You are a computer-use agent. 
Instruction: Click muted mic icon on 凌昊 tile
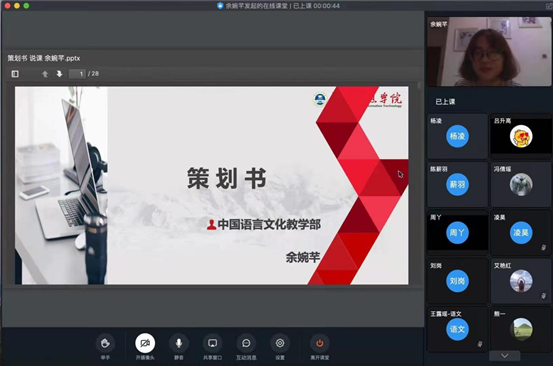543,248
